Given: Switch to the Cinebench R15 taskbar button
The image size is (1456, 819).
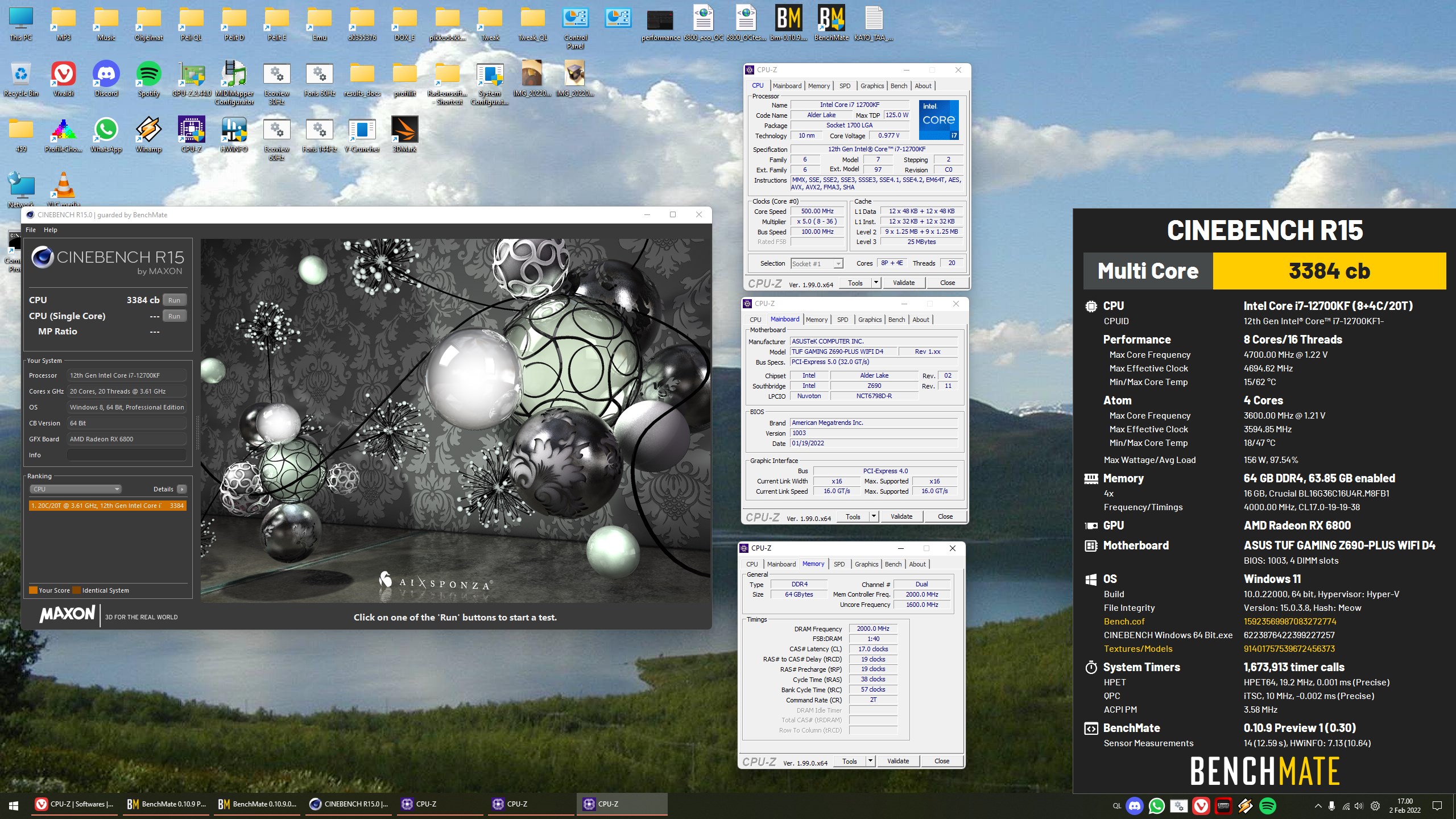Looking at the screenshot, I should coord(349,804).
